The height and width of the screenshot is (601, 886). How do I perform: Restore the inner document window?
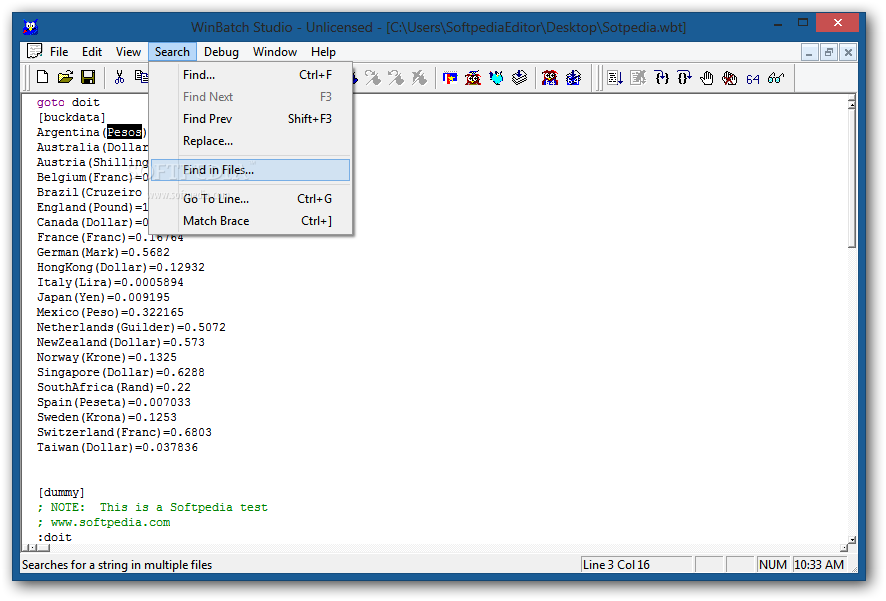click(x=828, y=53)
